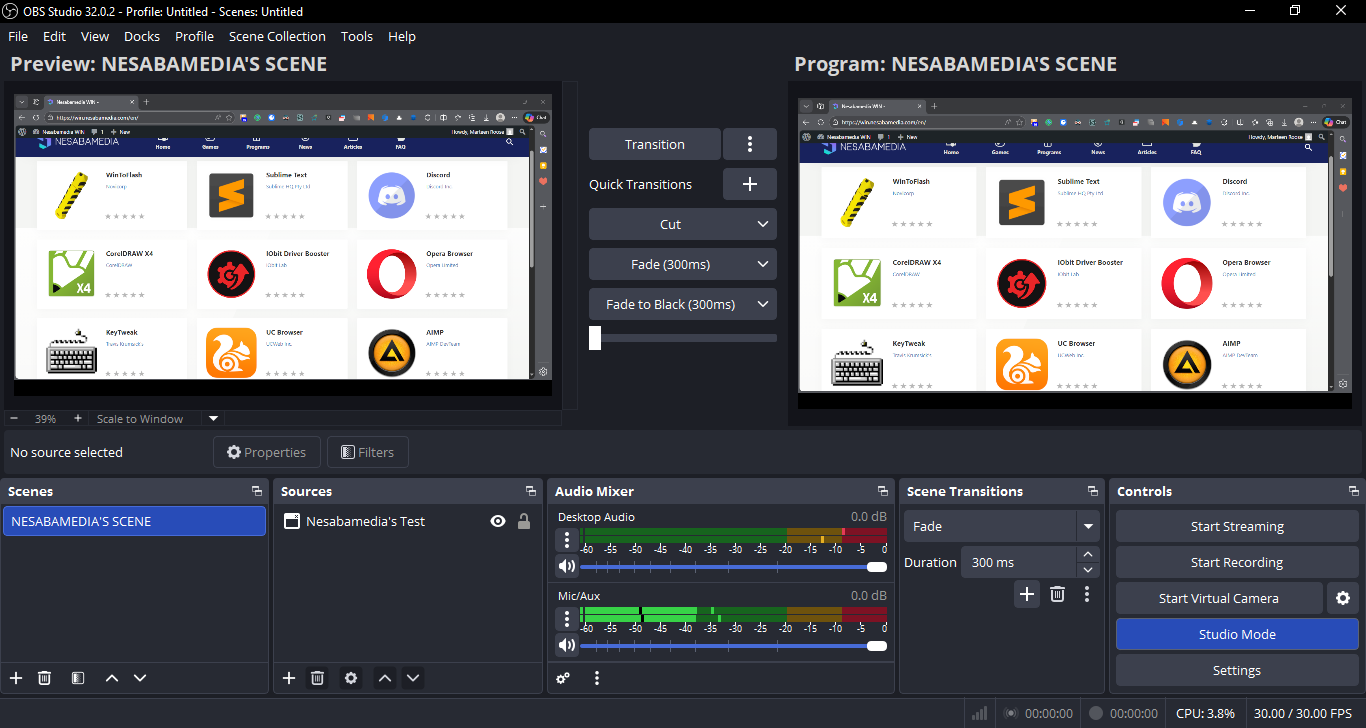Image resolution: width=1366 pixels, height=728 pixels.
Task: Toggle Studio Mode off
Action: [1236, 634]
